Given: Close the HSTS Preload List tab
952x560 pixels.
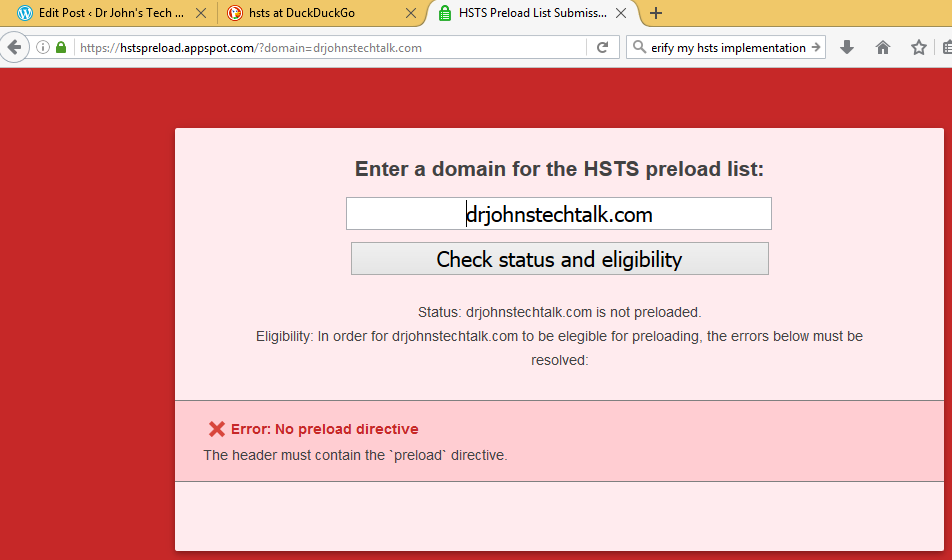Looking at the screenshot, I should 621,13.
